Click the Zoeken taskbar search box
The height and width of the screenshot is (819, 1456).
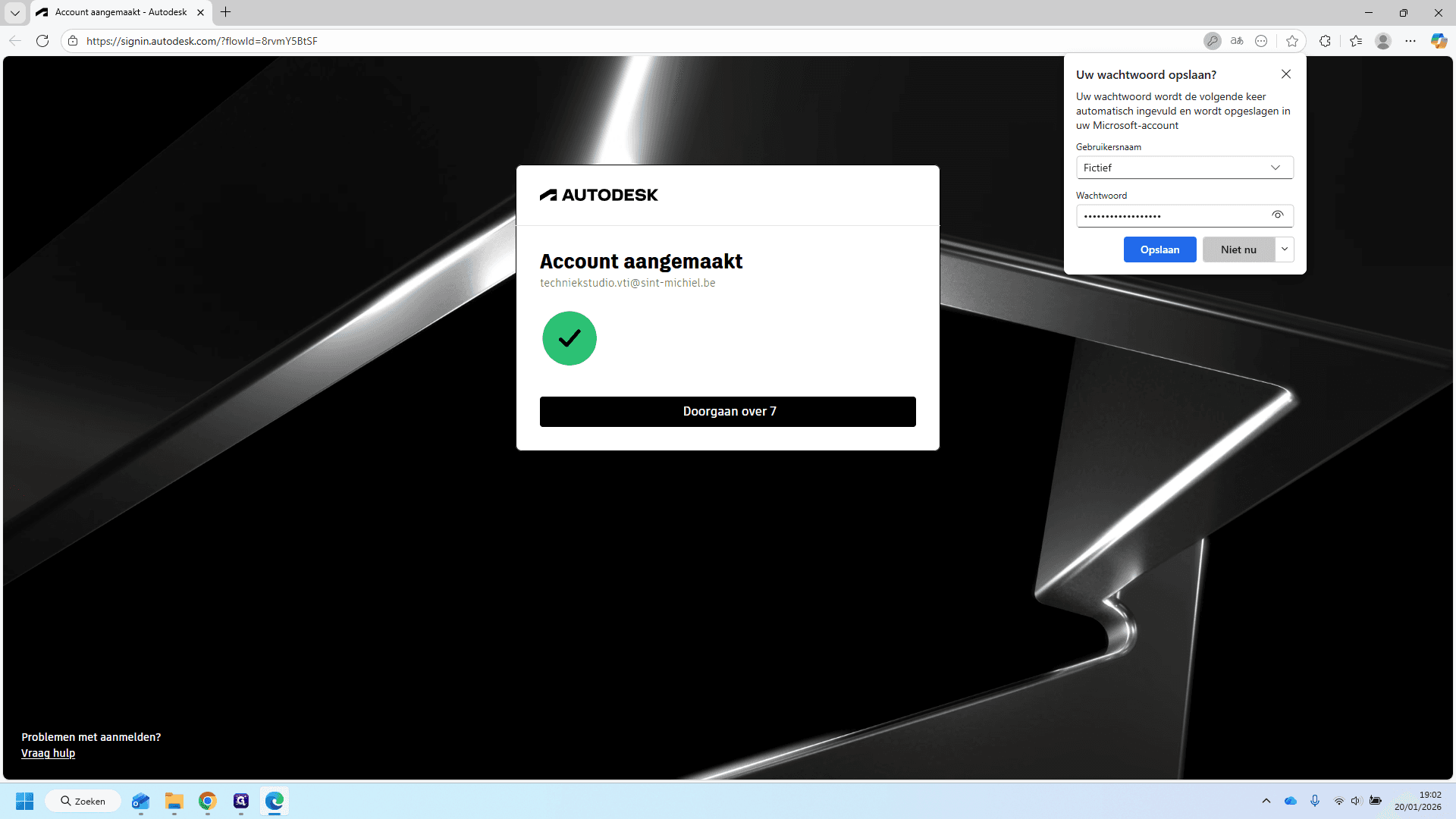click(x=83, y=801)
